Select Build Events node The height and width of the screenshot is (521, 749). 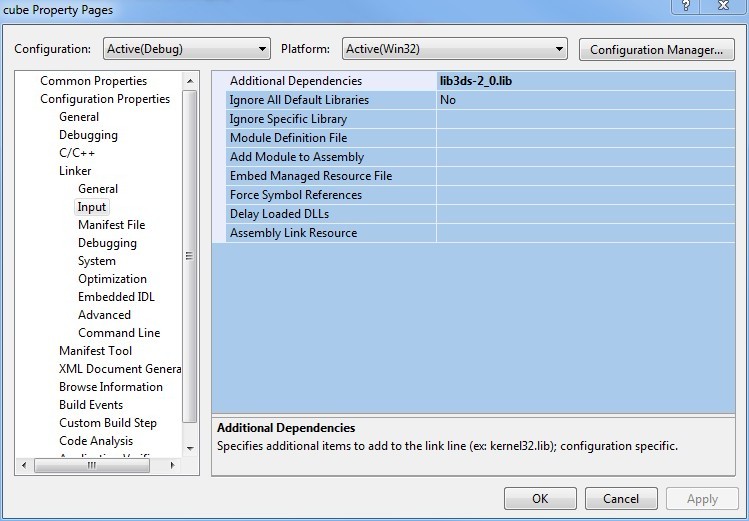click(91, 405)
